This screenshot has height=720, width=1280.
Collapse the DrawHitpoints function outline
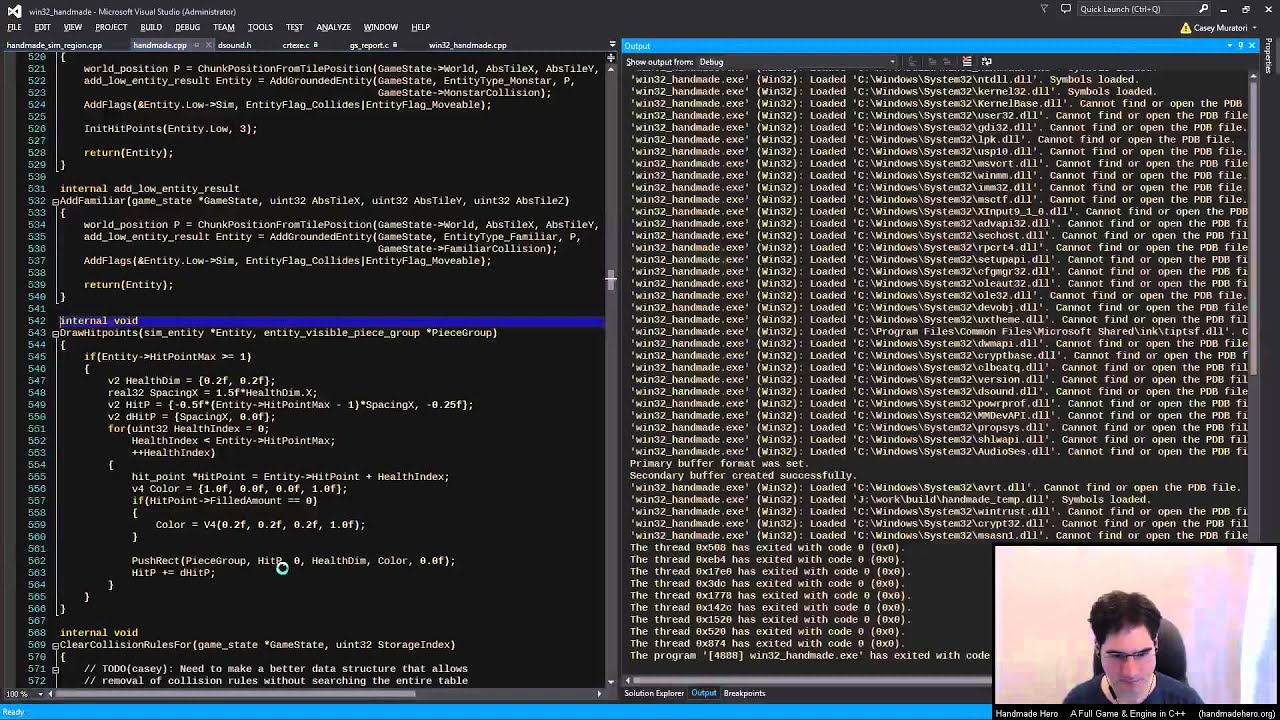(x=55, y=333)
